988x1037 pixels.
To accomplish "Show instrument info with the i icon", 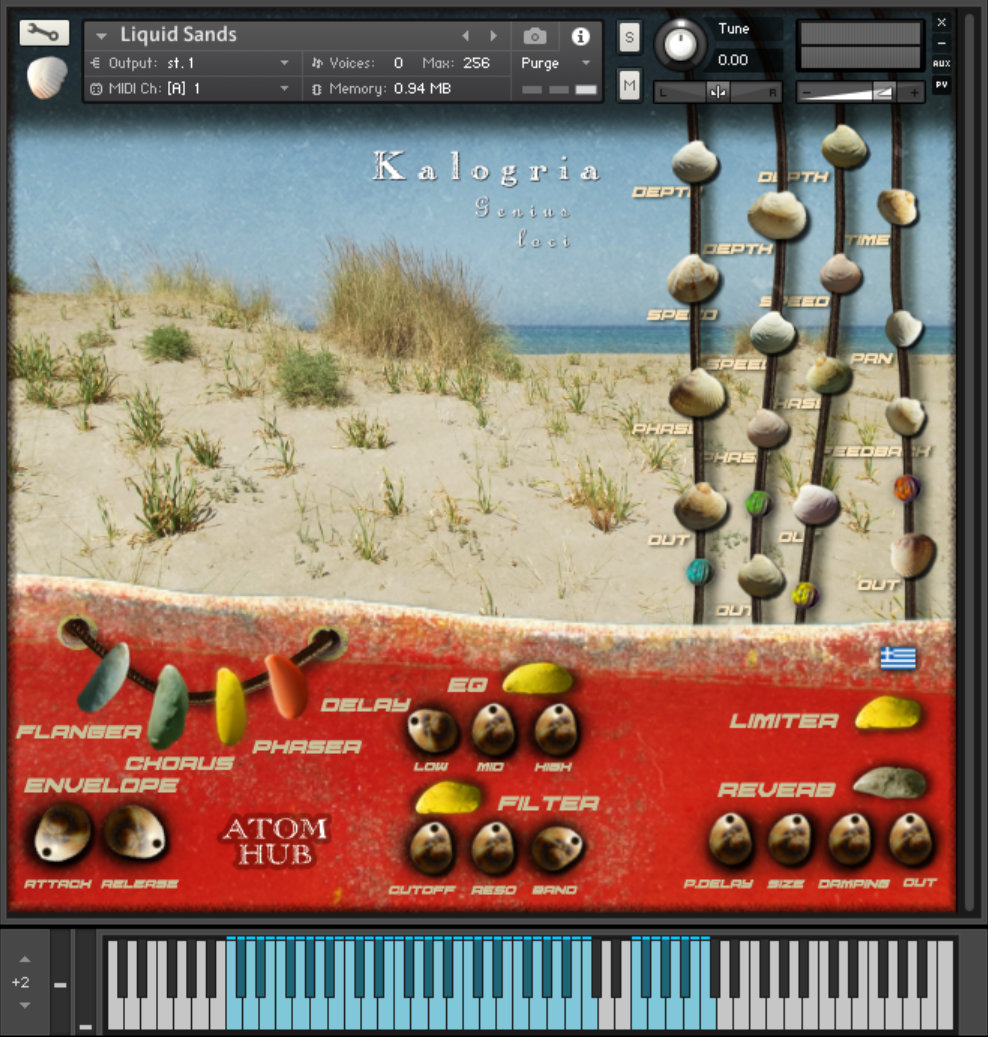I will pos(581,36).
